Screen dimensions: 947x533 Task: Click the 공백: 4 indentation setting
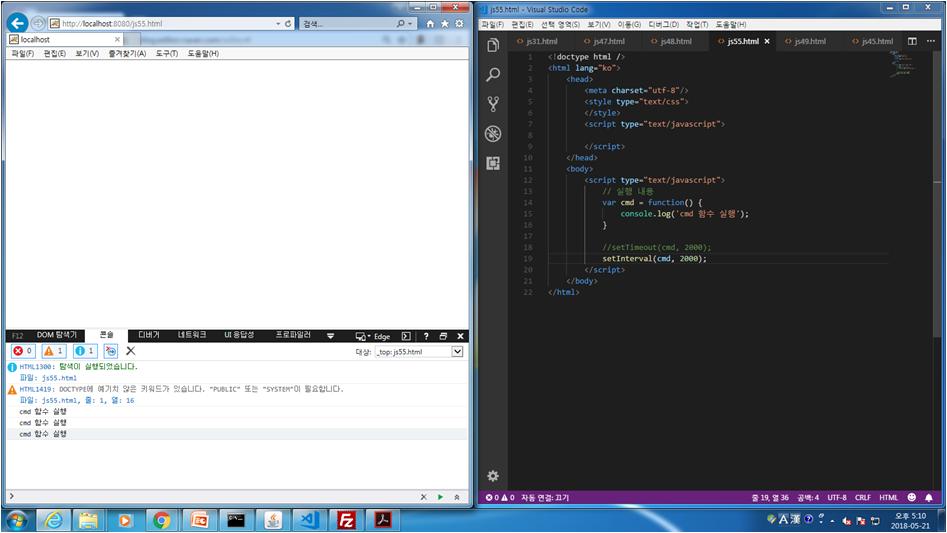click(808, 497)
